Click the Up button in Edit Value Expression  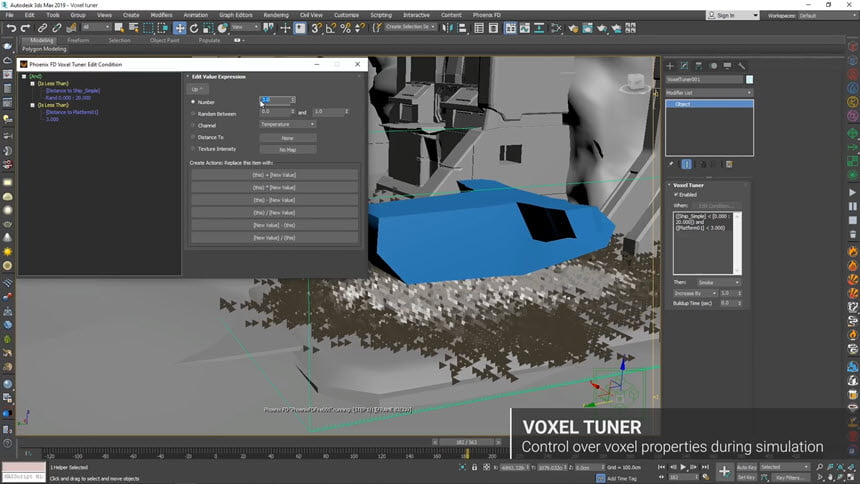click(197, 89)
